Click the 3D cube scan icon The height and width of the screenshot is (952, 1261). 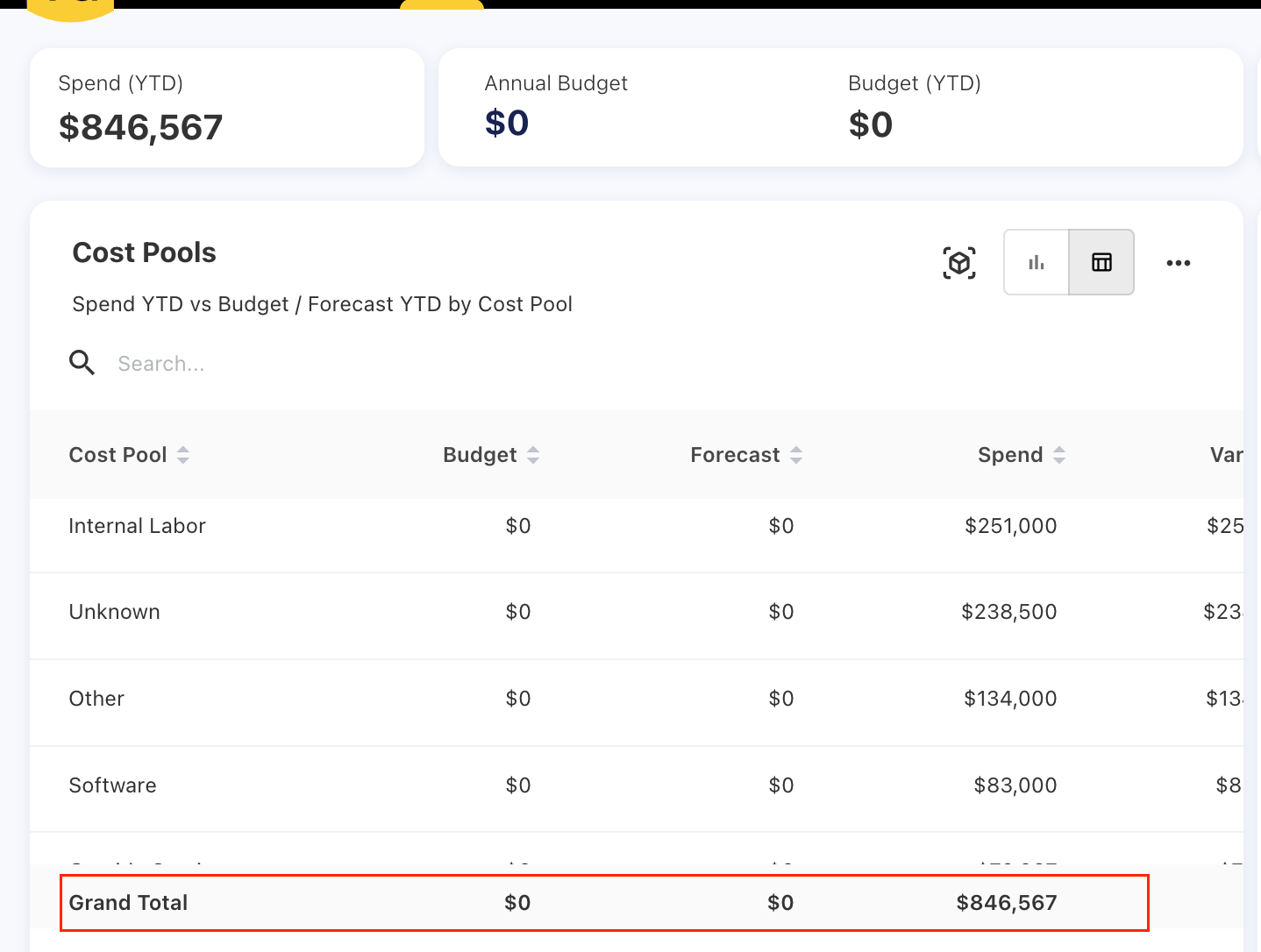(x=959, y=263)
